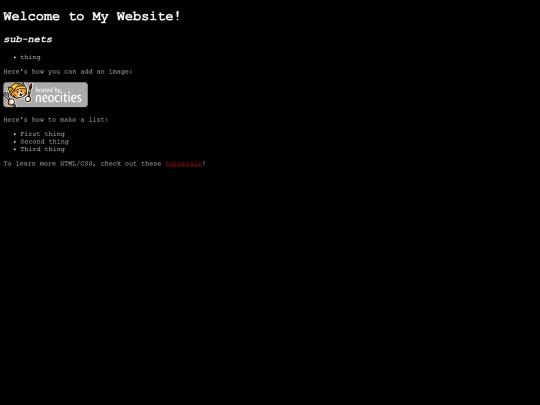Select the 'First thing' list item

point(42,134)
